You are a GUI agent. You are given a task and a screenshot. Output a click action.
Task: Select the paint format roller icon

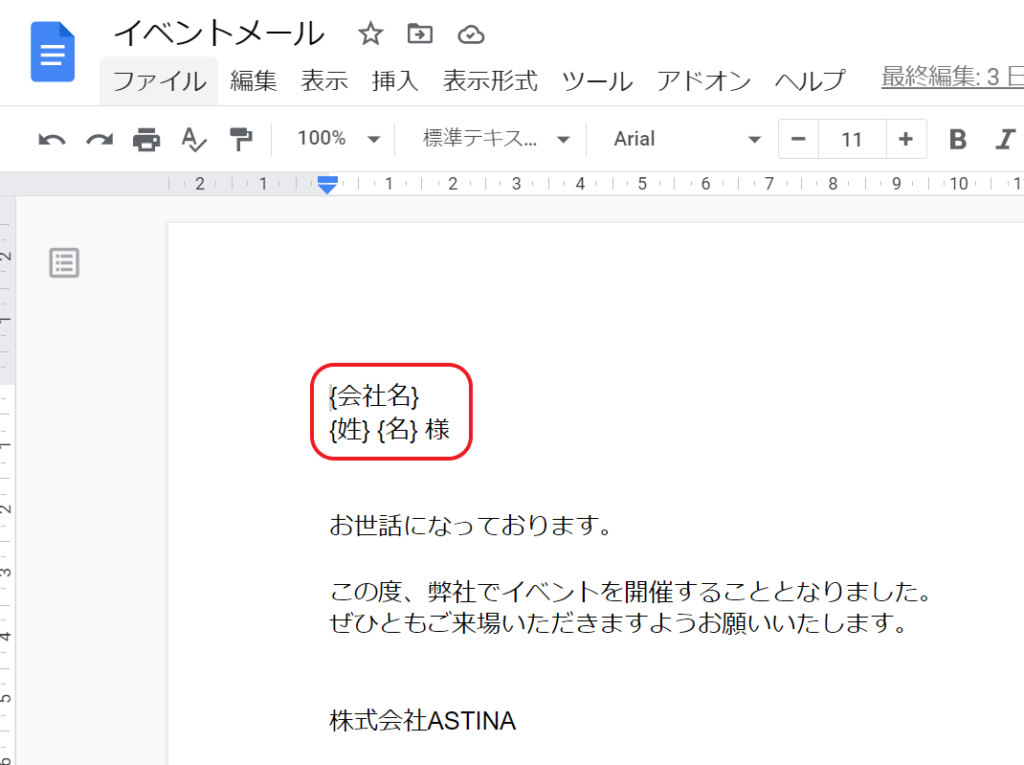pyautogui.click(x=241, y=139)
